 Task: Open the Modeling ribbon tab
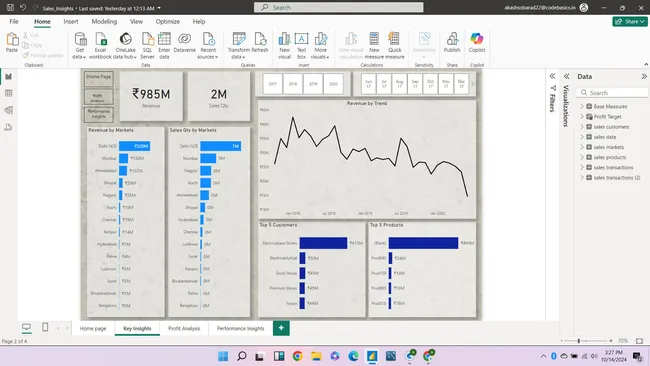click(x=104, y=22)
